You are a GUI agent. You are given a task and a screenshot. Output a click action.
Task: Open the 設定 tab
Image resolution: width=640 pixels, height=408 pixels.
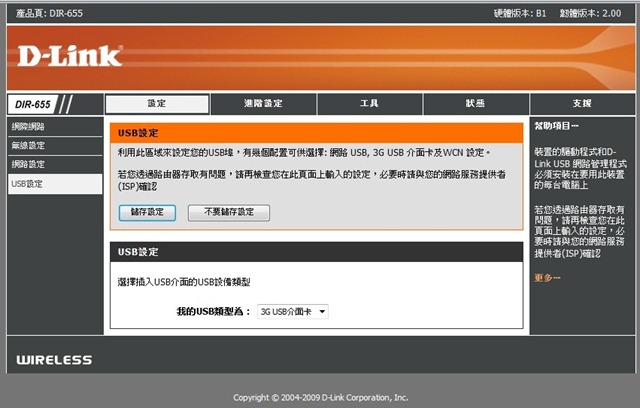(157, 104)
